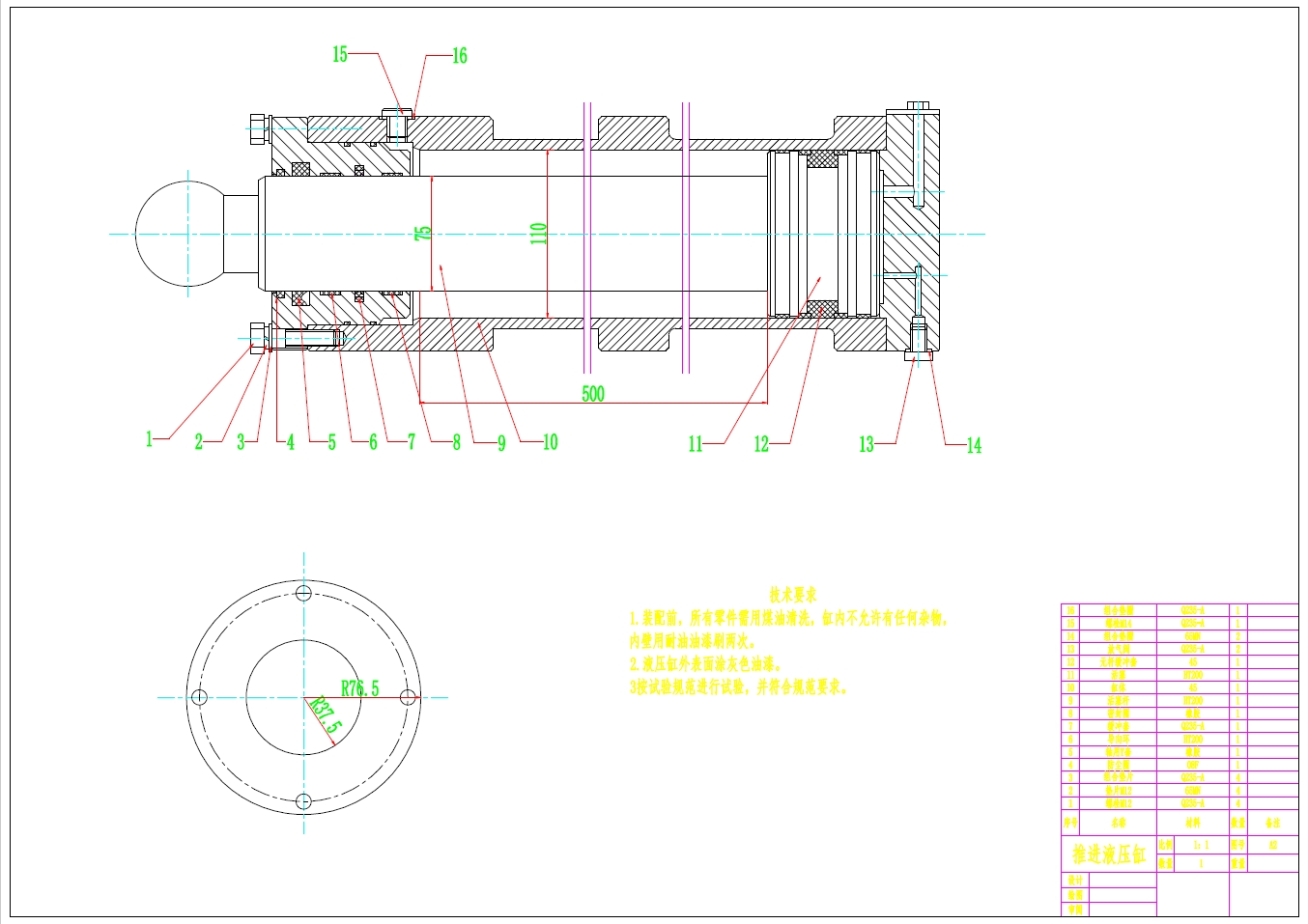Select 螺栓M12 name in parts list row 1
The height and width of the screenshot is (924, 1308).
(1119, 803)
